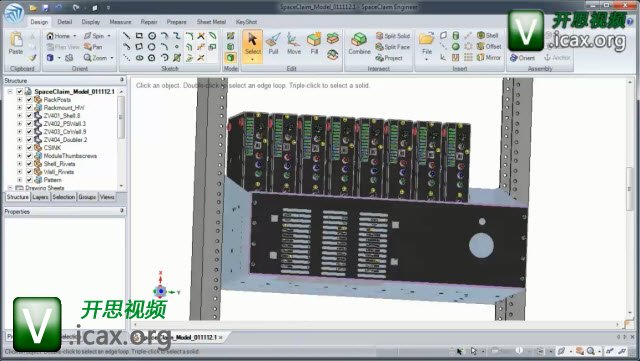Open the Combine tool
640x361 pixels.
[x=359, y=44]
